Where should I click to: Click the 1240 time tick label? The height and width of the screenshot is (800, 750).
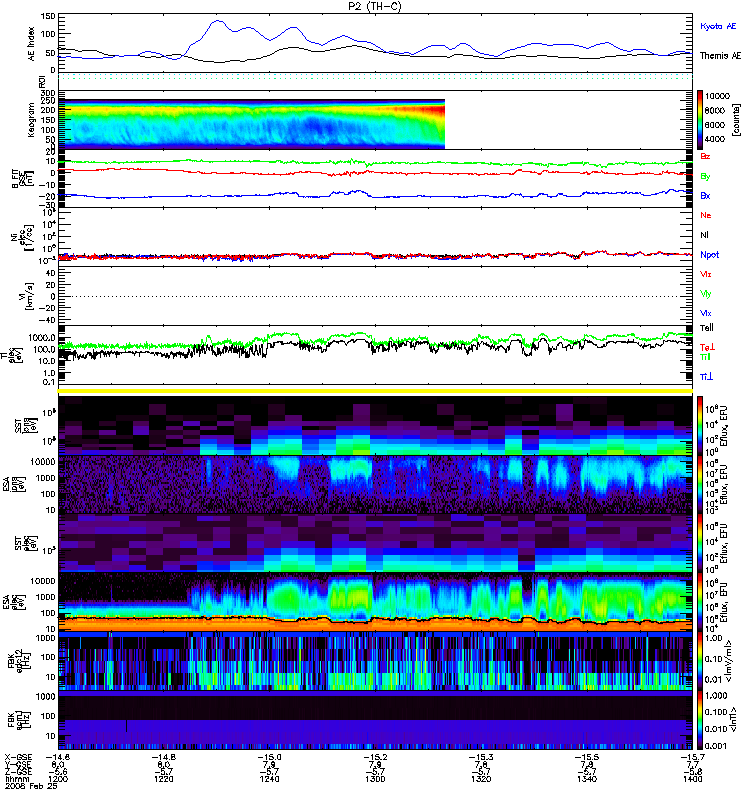click(269, 779)
